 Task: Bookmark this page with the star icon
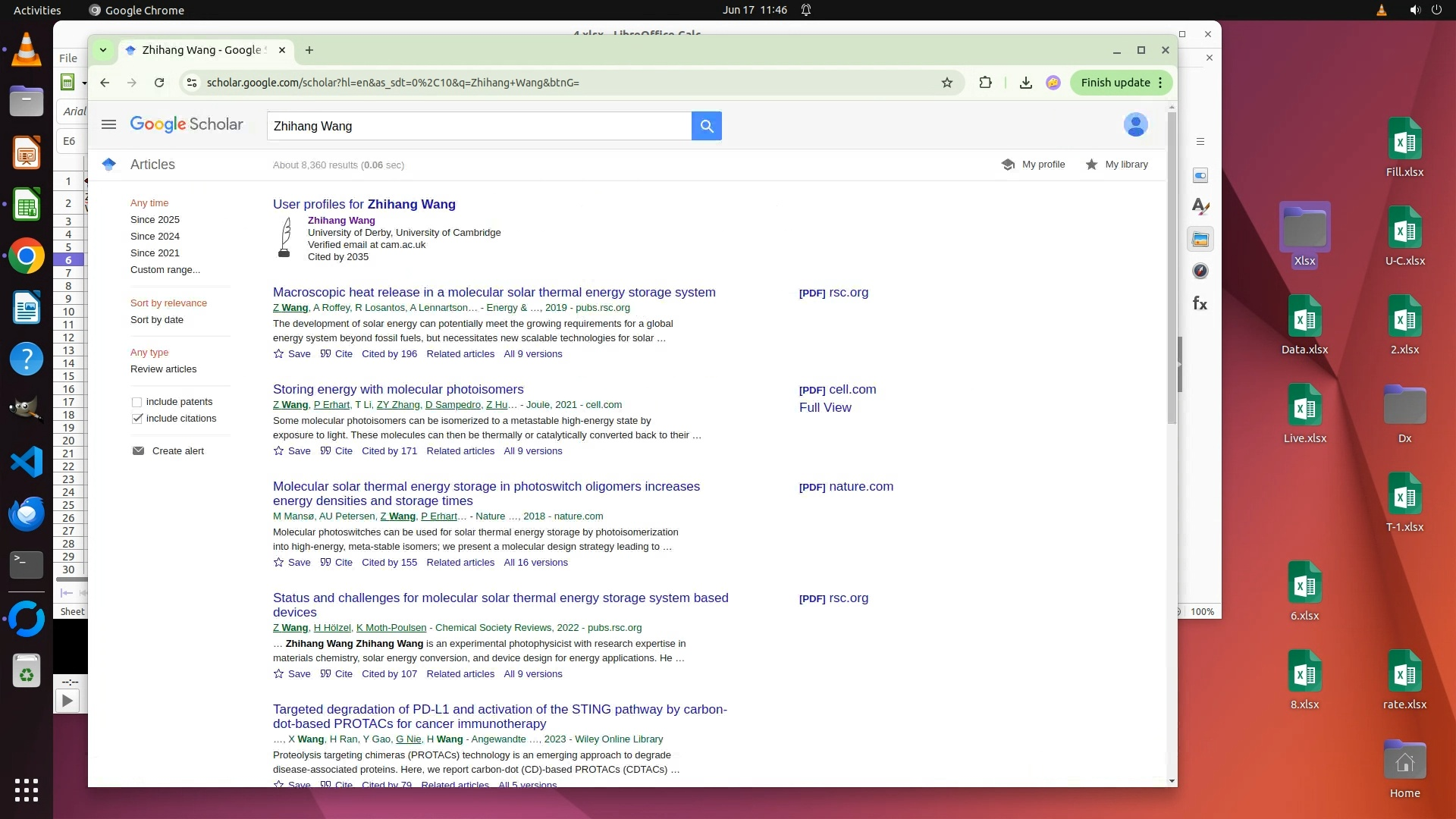pos(946,83)
